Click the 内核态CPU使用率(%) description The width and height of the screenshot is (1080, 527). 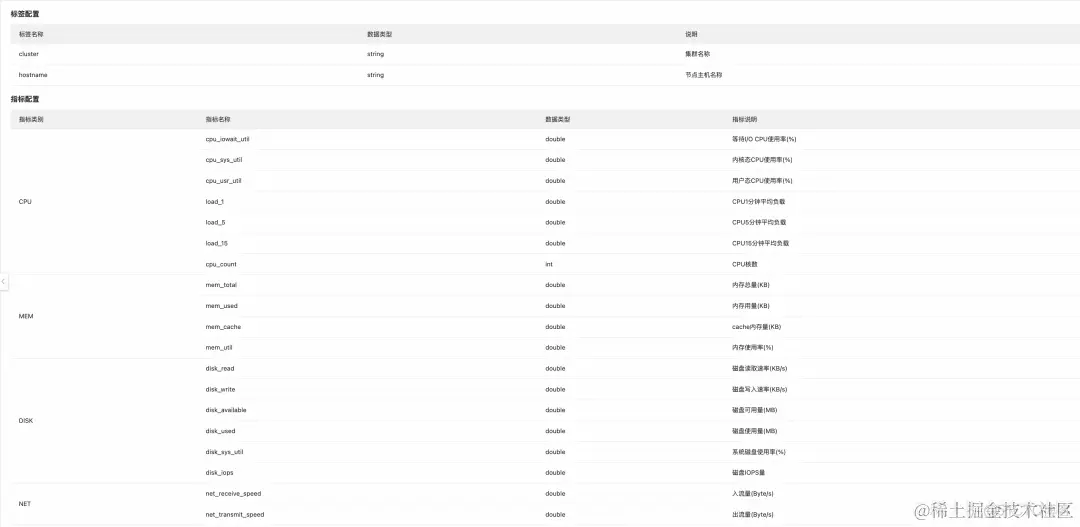[762, 160]
